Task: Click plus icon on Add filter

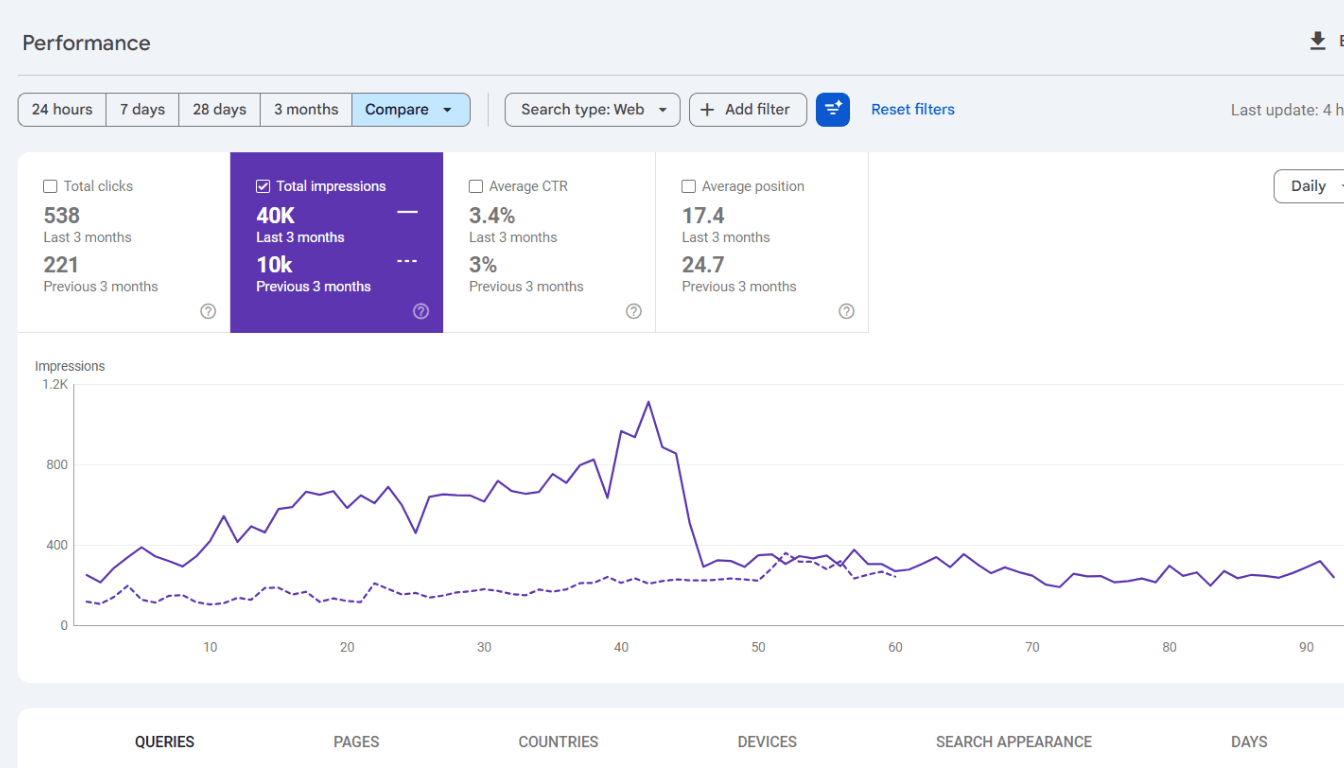Action: (x=707, y=110)
